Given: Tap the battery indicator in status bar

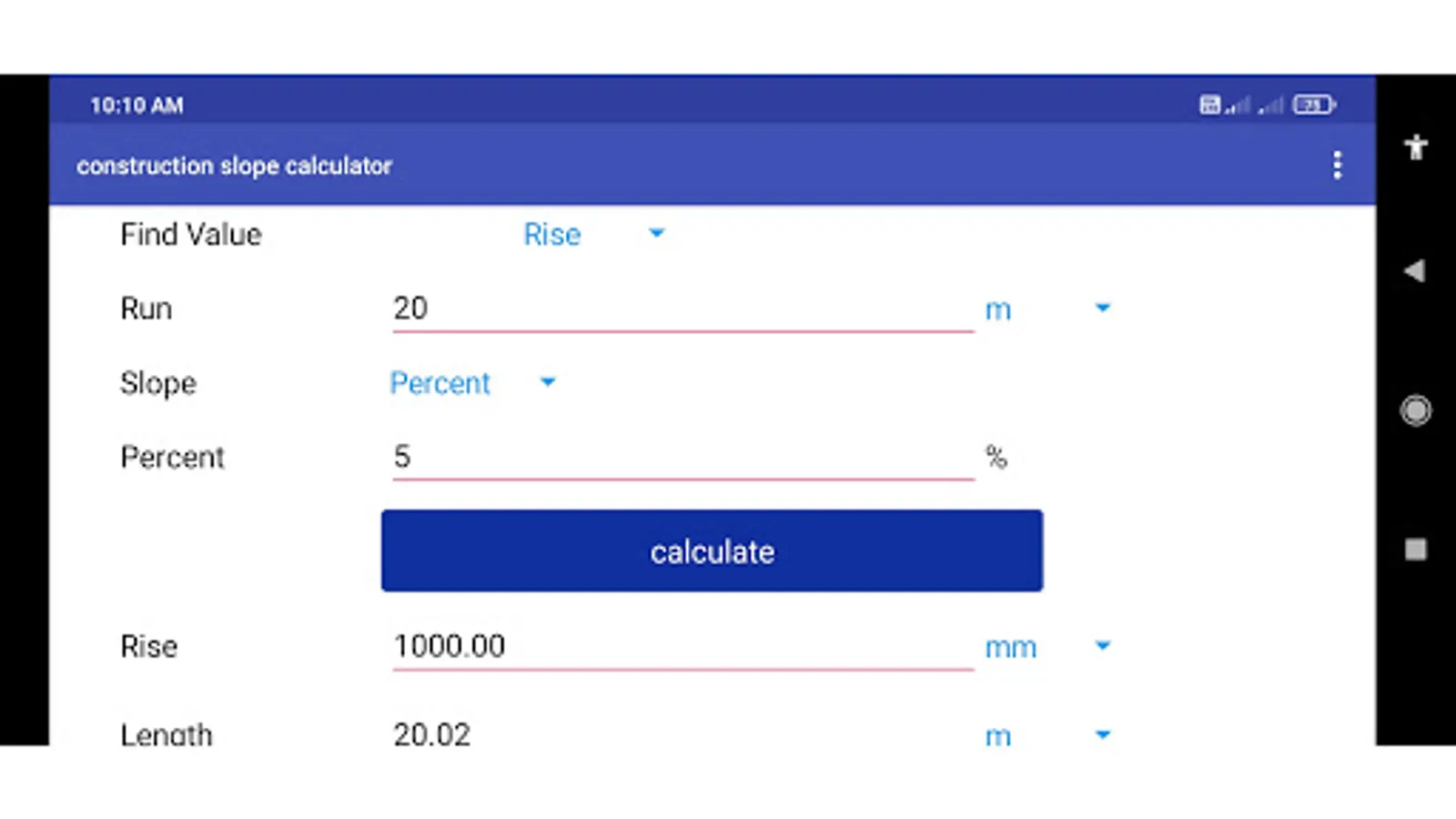Looking at the screenshot, I should (1313, 106).
